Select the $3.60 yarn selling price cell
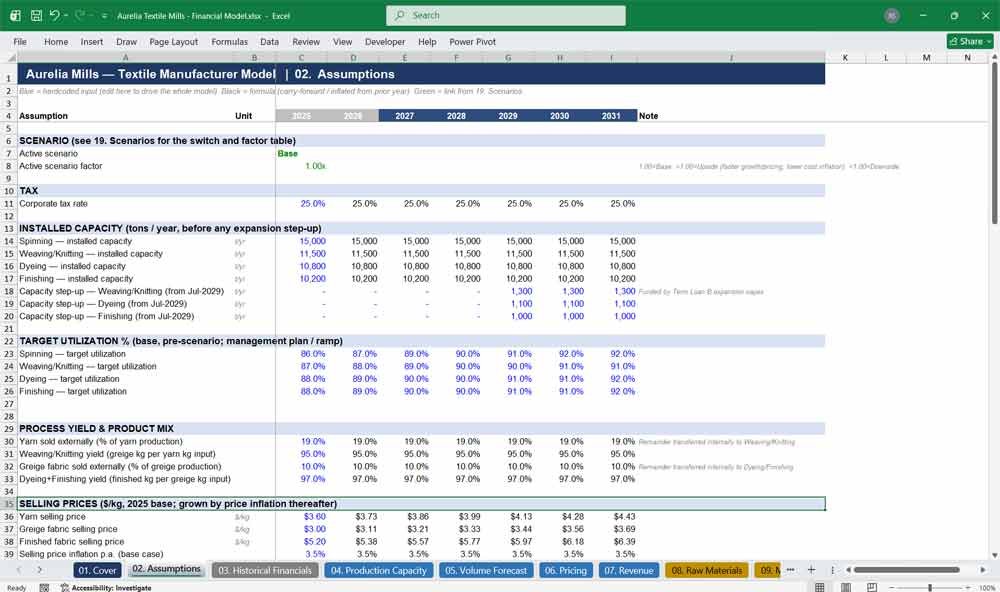Screen dimensions: 1000x592 301,517
